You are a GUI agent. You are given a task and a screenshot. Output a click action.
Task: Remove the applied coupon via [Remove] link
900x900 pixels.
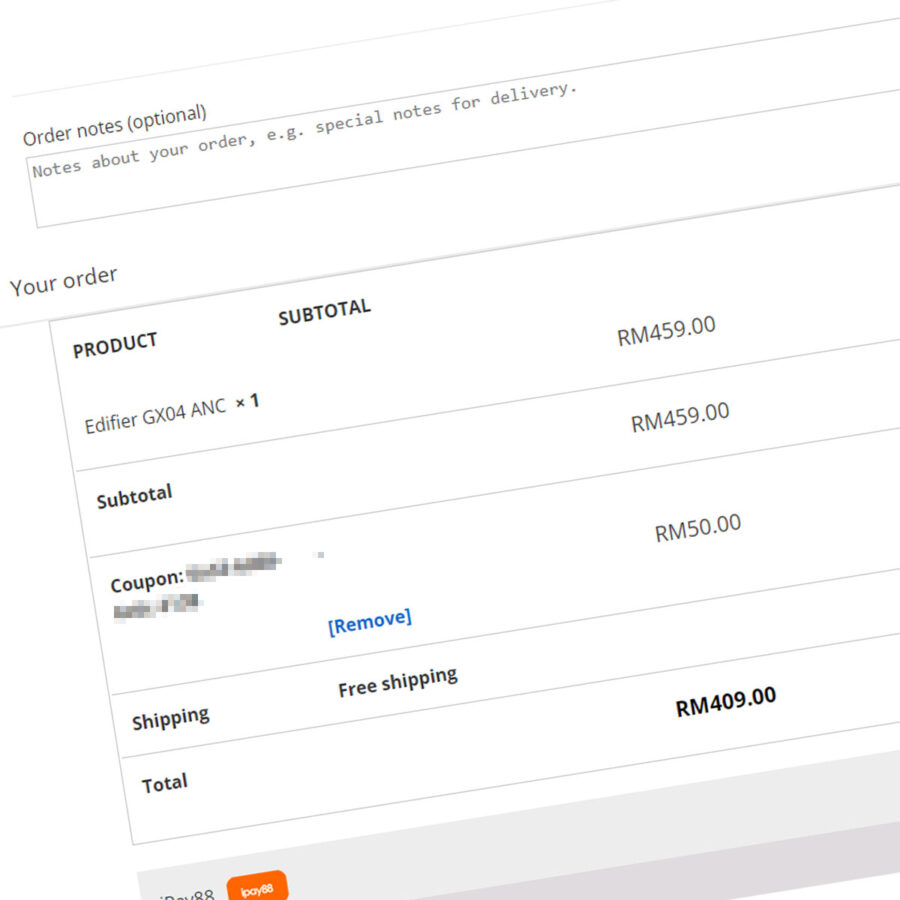pos(370,622)
